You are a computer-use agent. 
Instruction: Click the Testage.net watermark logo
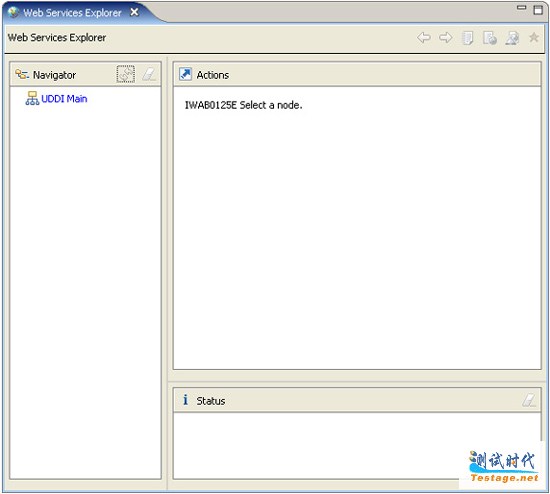tap(504, 467)
